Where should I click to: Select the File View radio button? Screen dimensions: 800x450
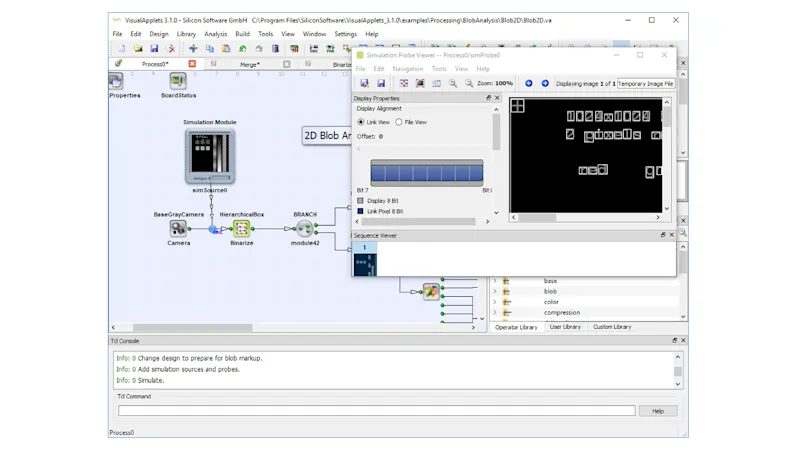399,122
